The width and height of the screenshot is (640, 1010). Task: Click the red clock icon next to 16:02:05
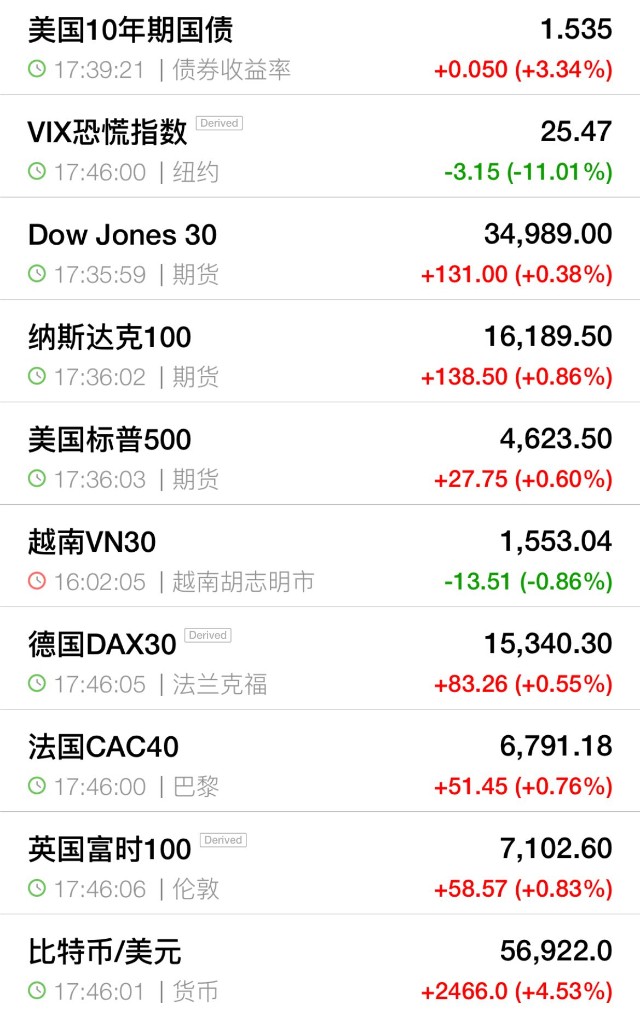click(x=37, y=581)
